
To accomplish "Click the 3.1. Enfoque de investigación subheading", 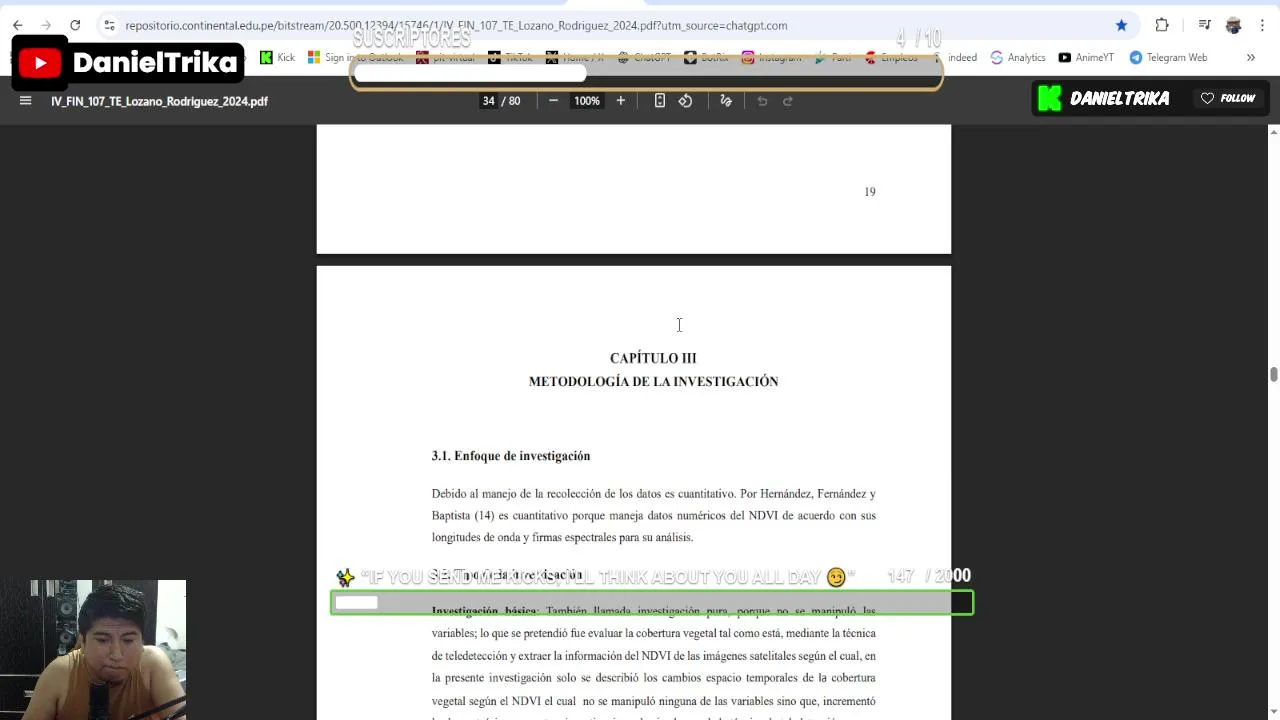I will coord(511,456).
